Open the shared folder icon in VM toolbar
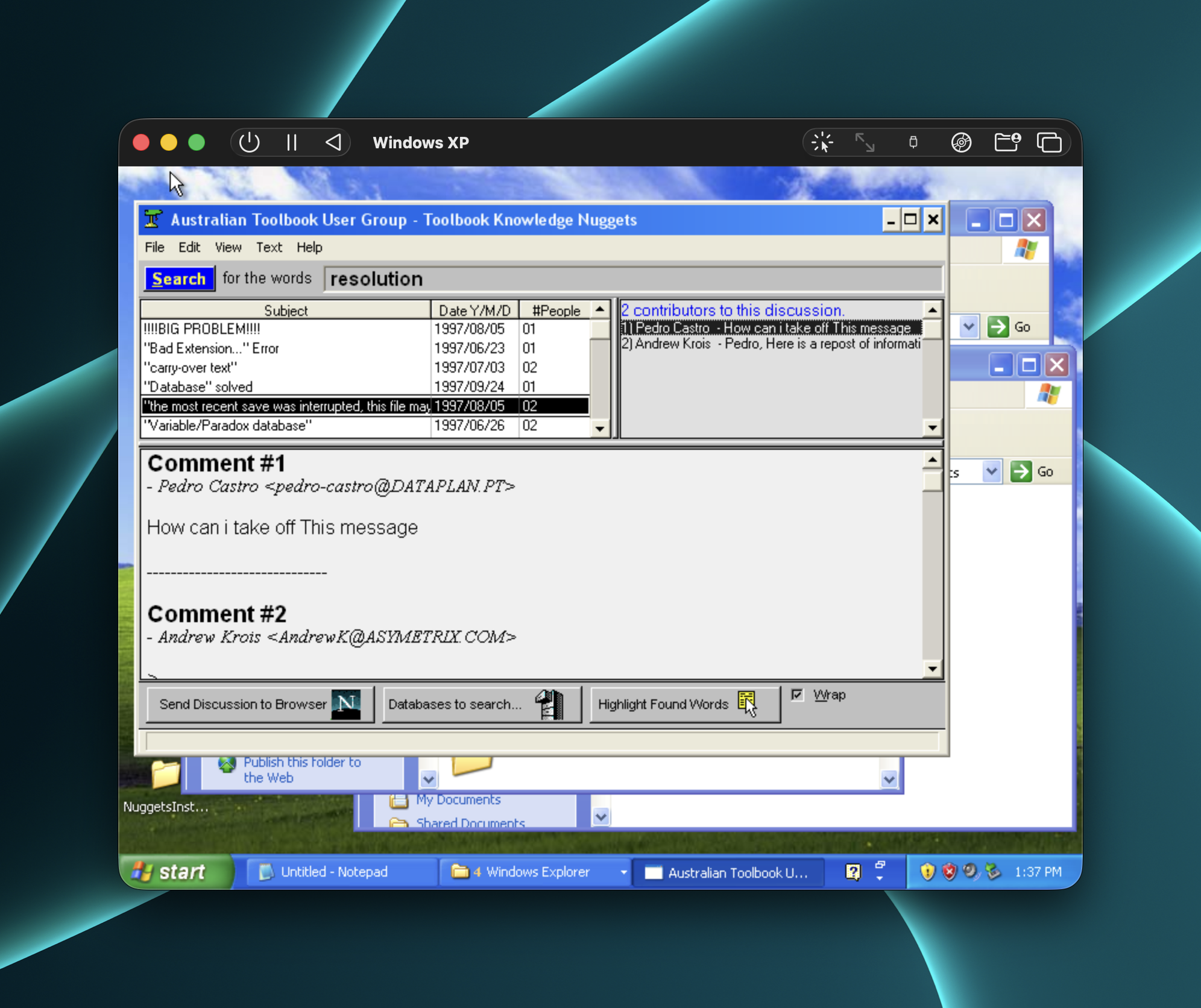The height and width of the screenshot is (1008, 1201). click(1007, 142)
